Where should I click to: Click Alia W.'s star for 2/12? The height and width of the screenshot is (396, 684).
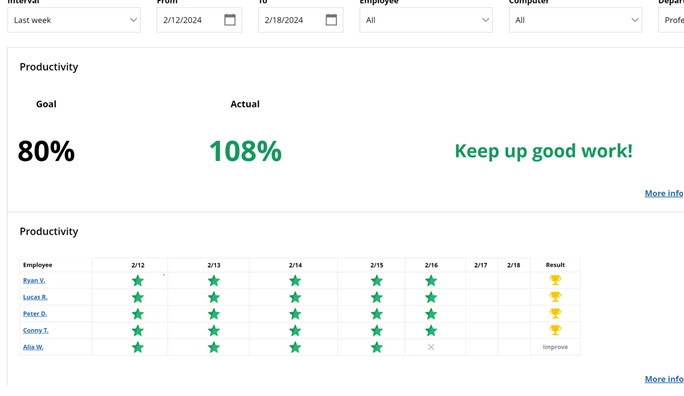tap(138, 347)
